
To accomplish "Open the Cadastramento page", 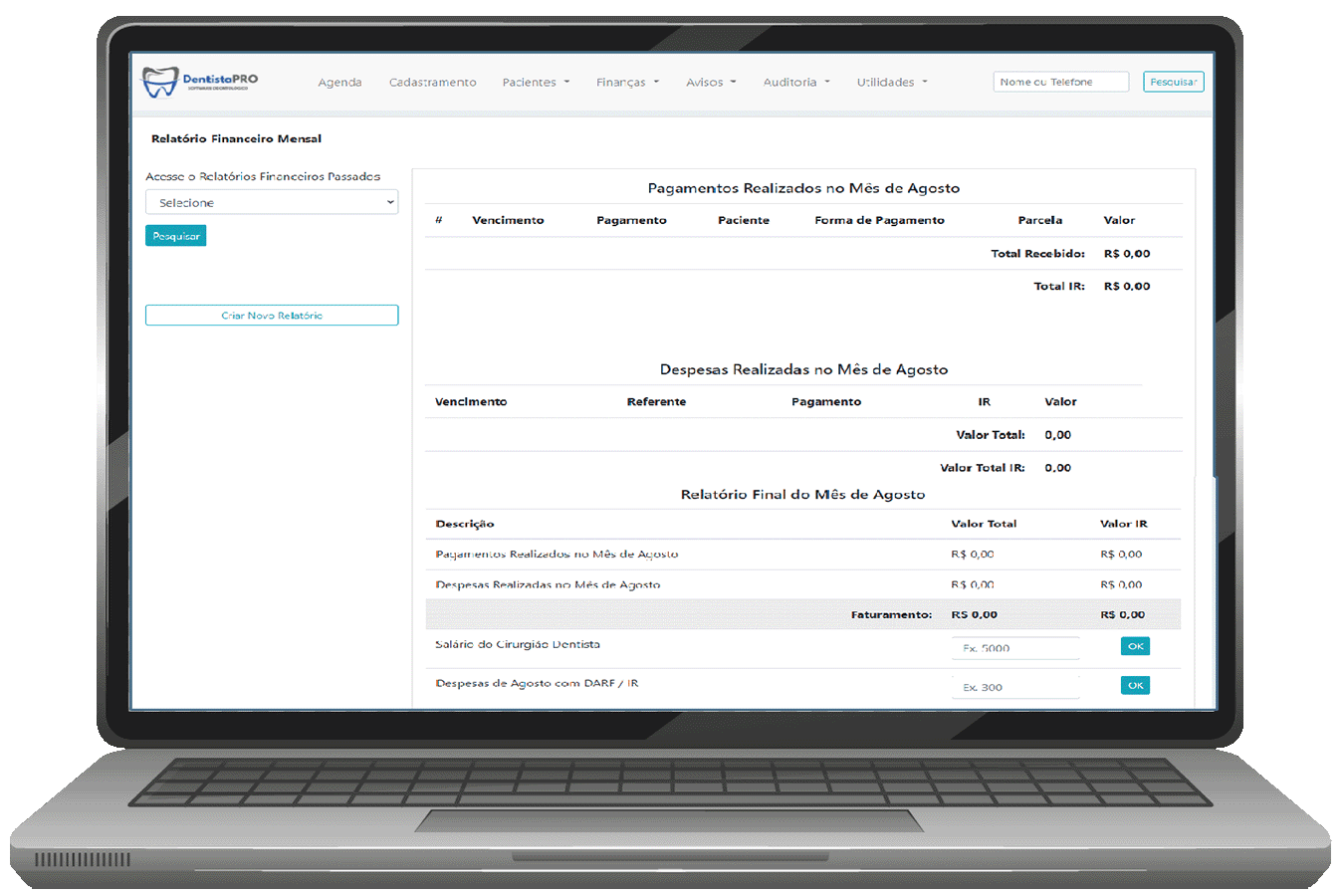I will click(432, 83).
